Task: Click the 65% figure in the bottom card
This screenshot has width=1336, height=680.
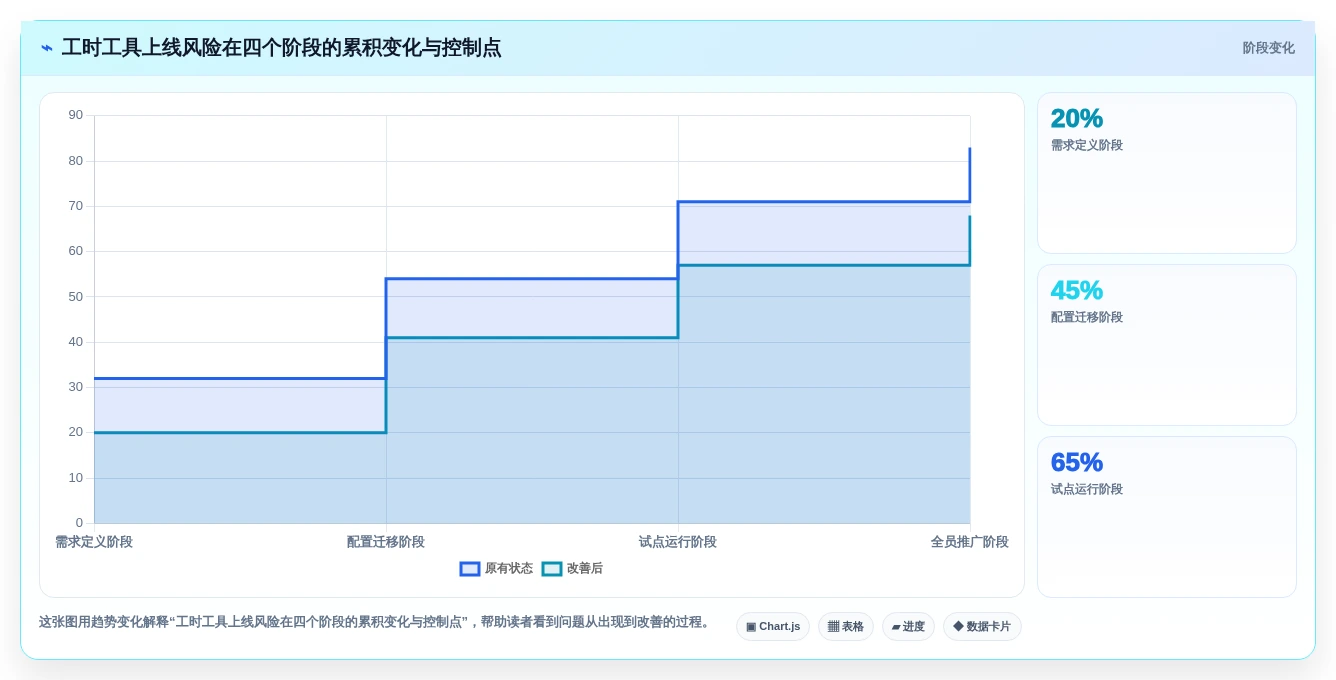Action: pos(1077,462)
